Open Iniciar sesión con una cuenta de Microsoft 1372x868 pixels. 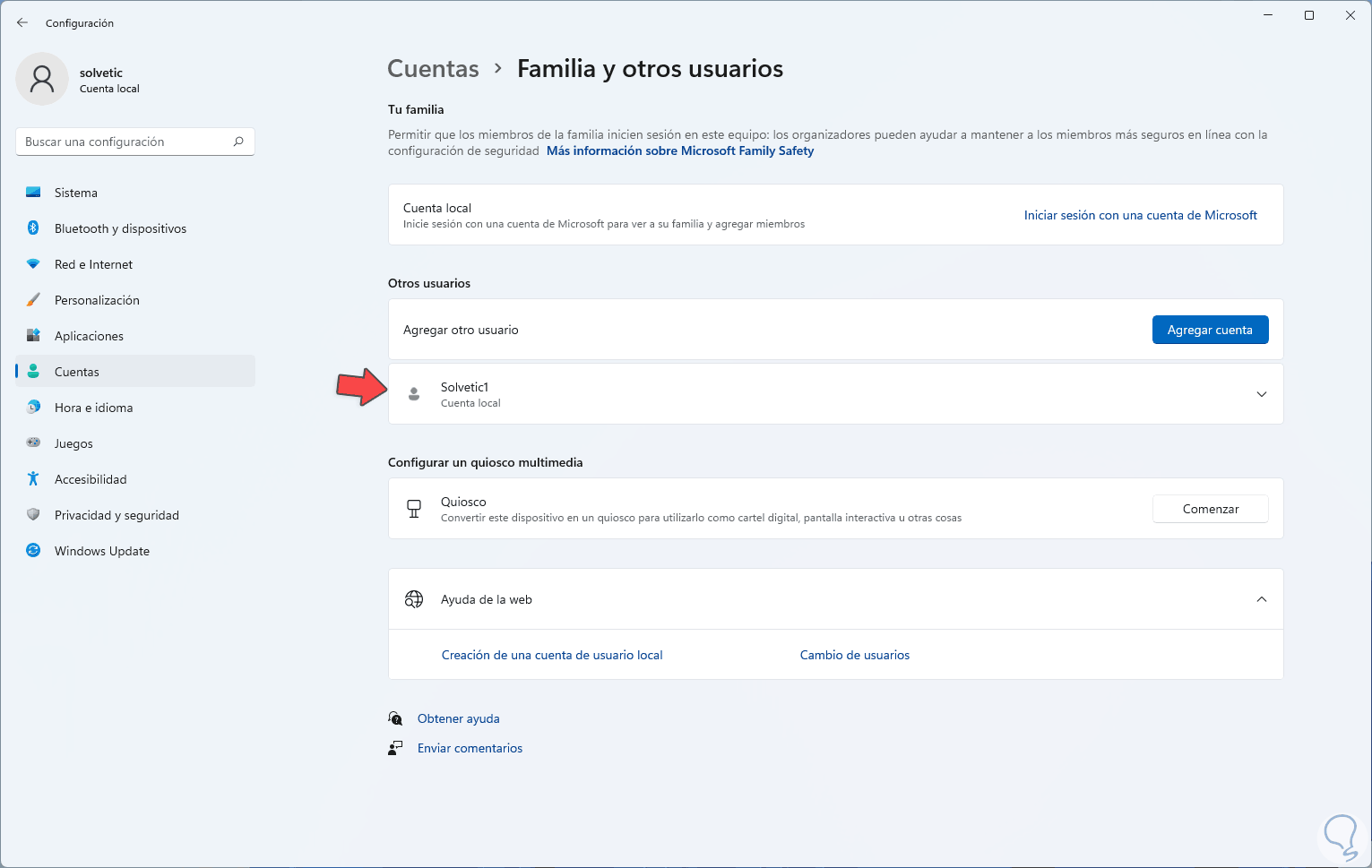[x=1140, y=215]
